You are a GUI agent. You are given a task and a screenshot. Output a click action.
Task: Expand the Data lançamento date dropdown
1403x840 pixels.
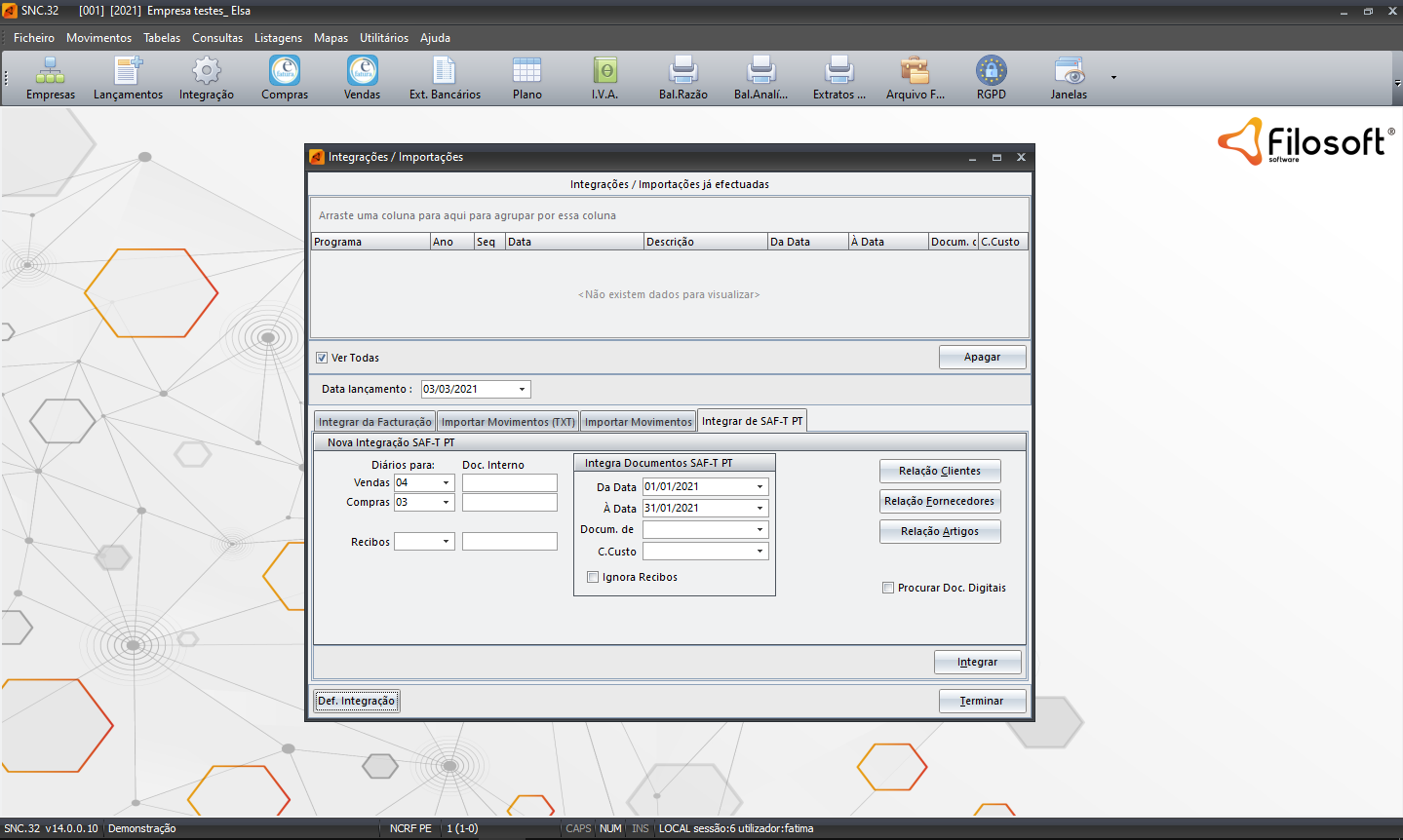pyautogui.click(x=523, y=390)
